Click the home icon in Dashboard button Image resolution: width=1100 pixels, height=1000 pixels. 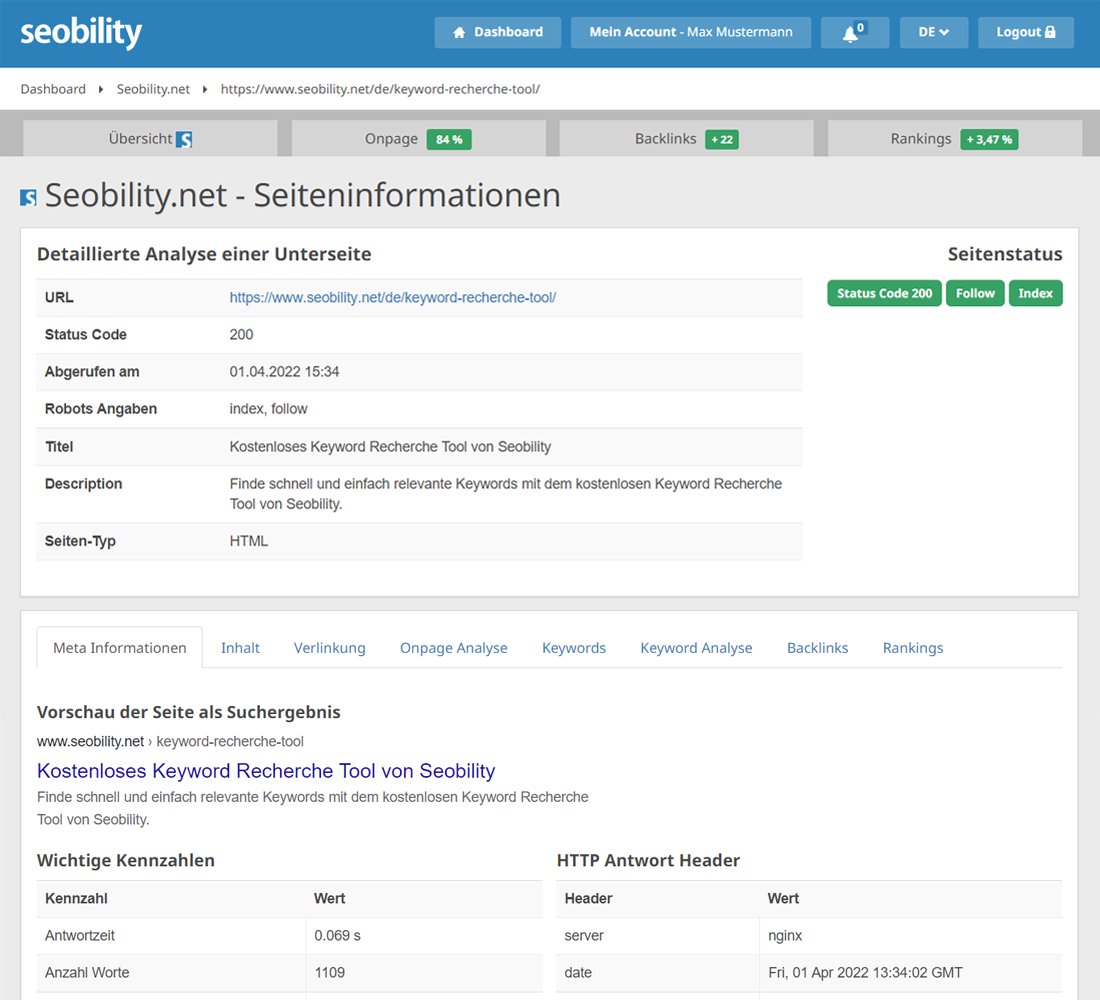coord(460,32)
